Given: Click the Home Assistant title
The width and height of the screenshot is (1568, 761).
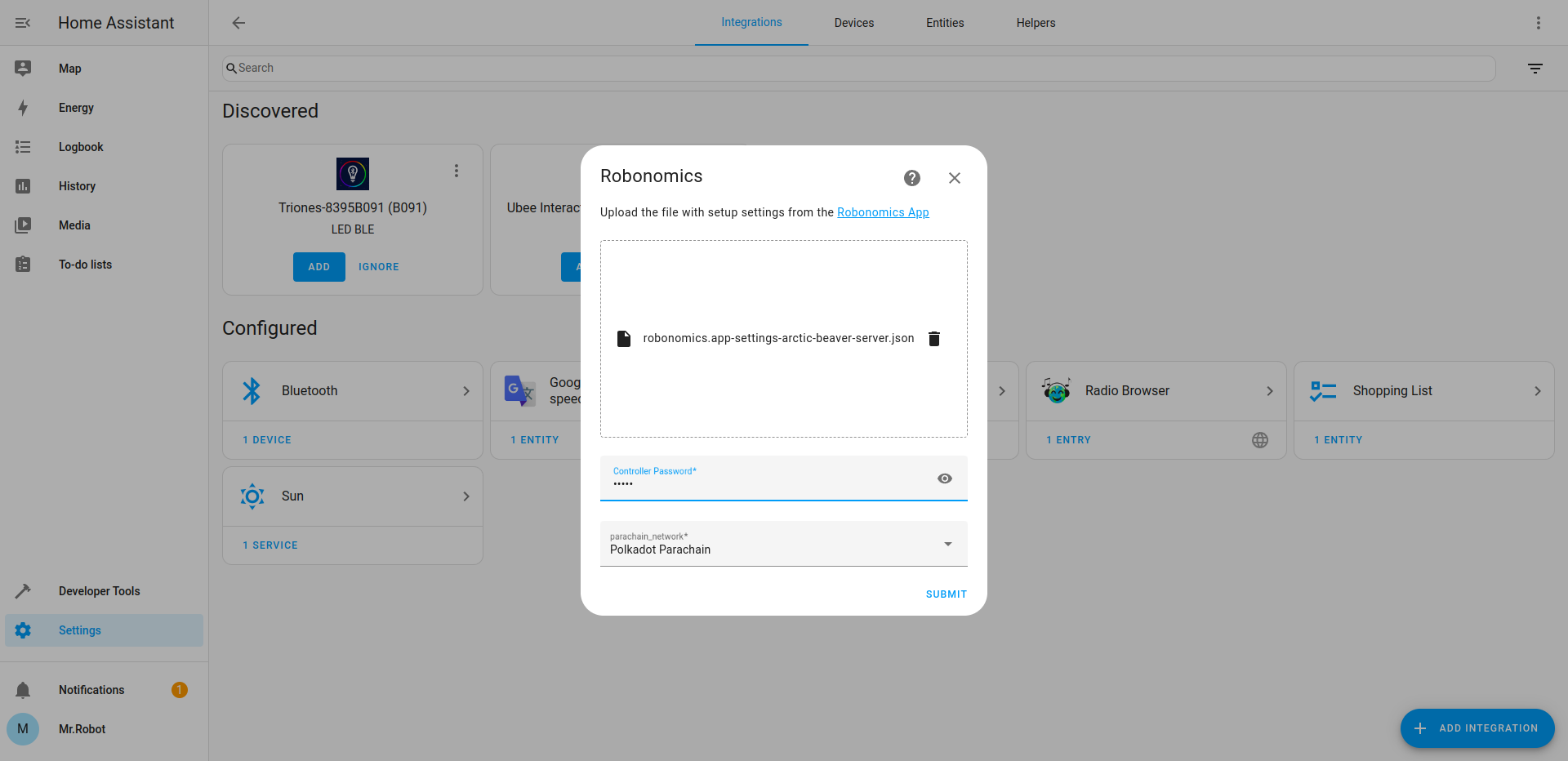Looking at the screenshot, I should (116, 23).
